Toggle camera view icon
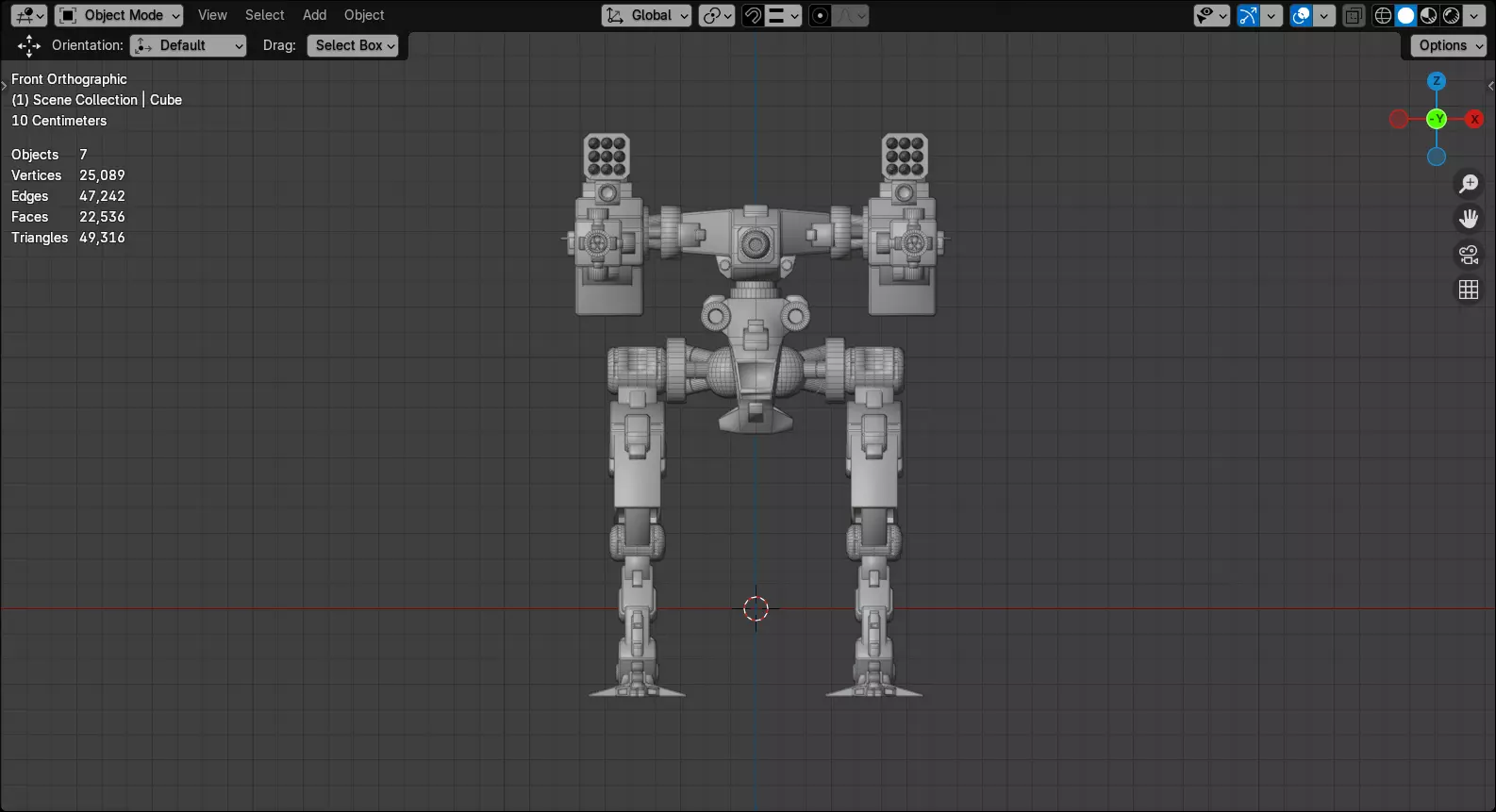Screen dimensions: 1496x812 coord(1469,254)
